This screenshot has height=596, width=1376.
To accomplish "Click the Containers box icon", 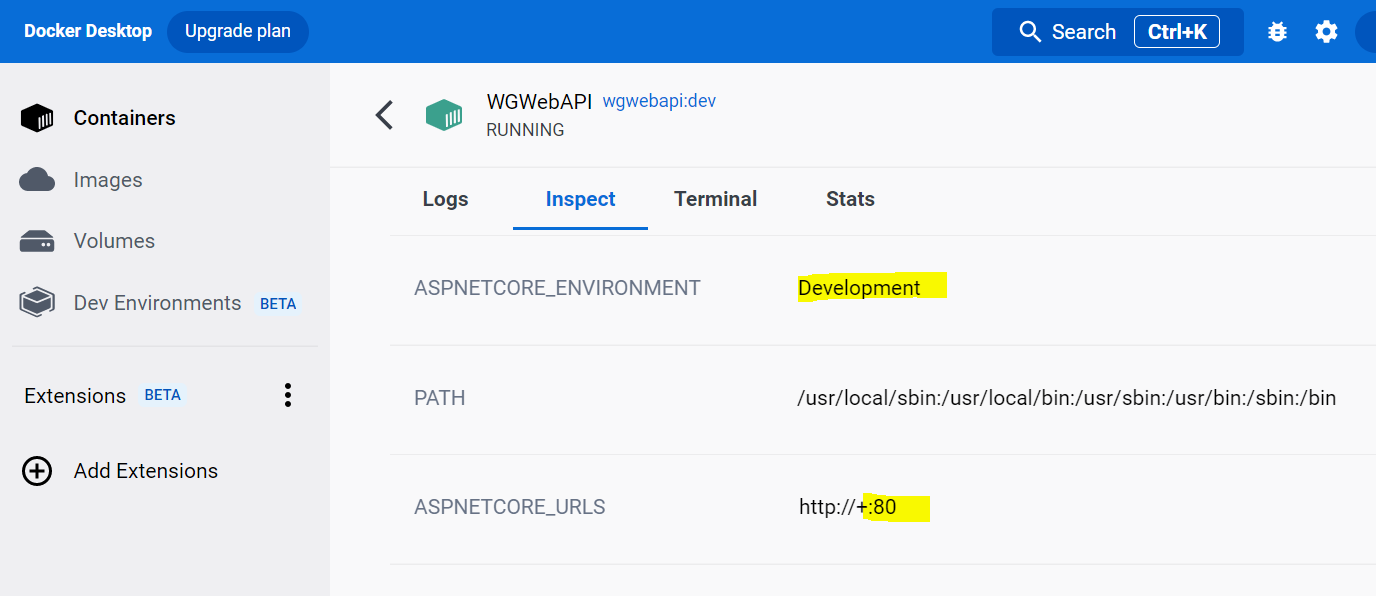I will (37, 118).
